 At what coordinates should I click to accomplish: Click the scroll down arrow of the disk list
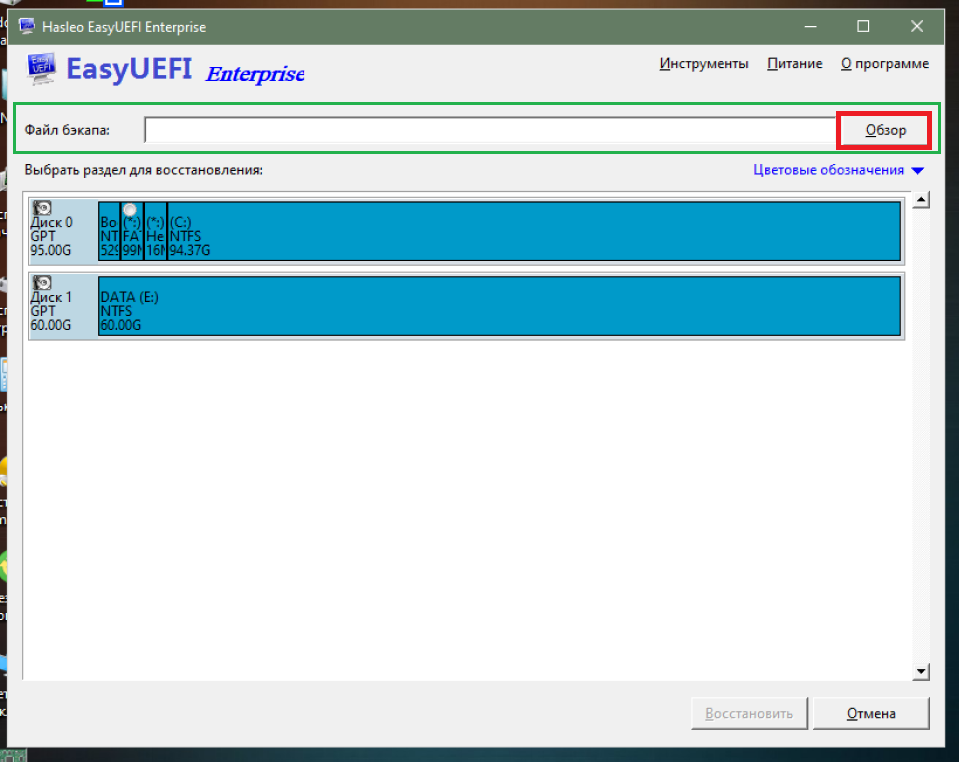click(920, 671)
